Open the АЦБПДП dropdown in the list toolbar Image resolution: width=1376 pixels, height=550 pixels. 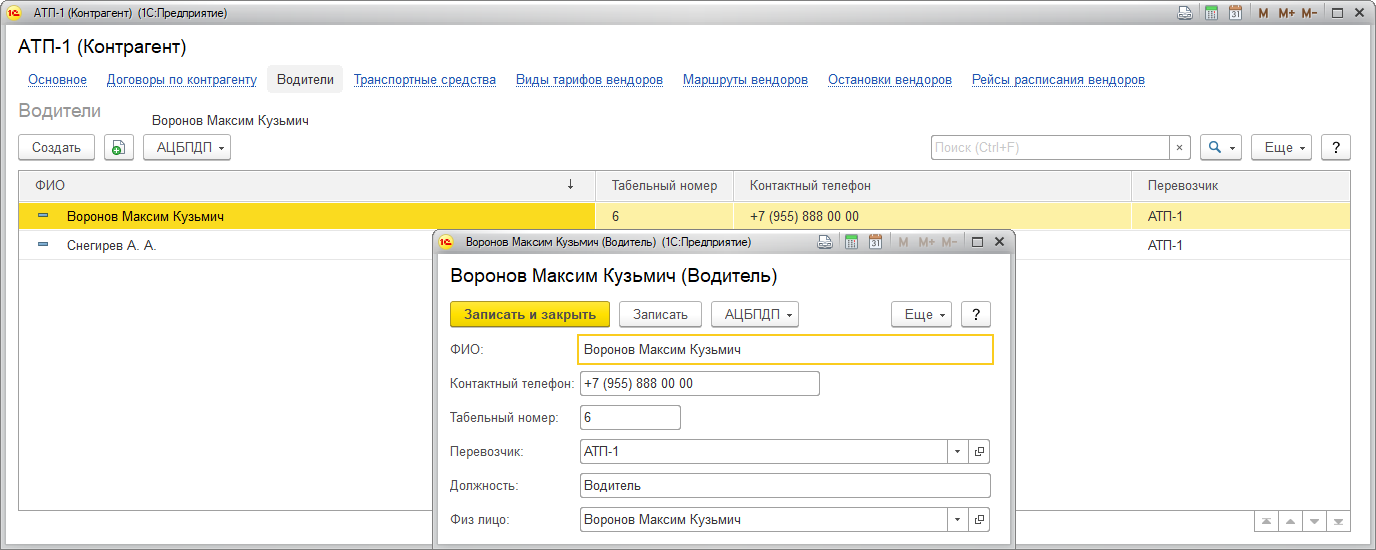coord(187,147)
